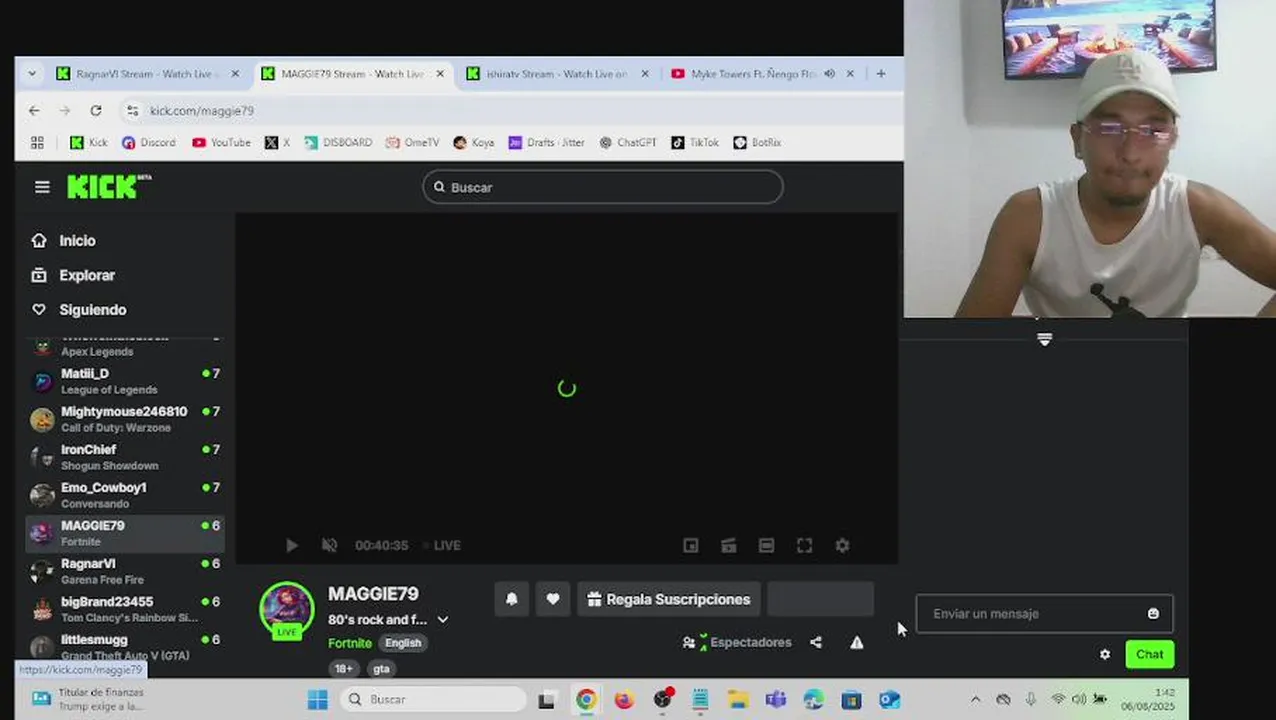
Task: Open OBS Studio from taskbar
Action: click(662, 699)
